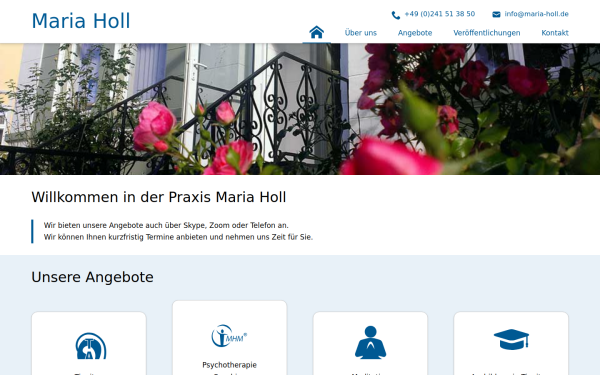The width and height of the screenshot is (600, 375).
Task: Go to the Kontakt page
Action: click(x=555, y=33)
